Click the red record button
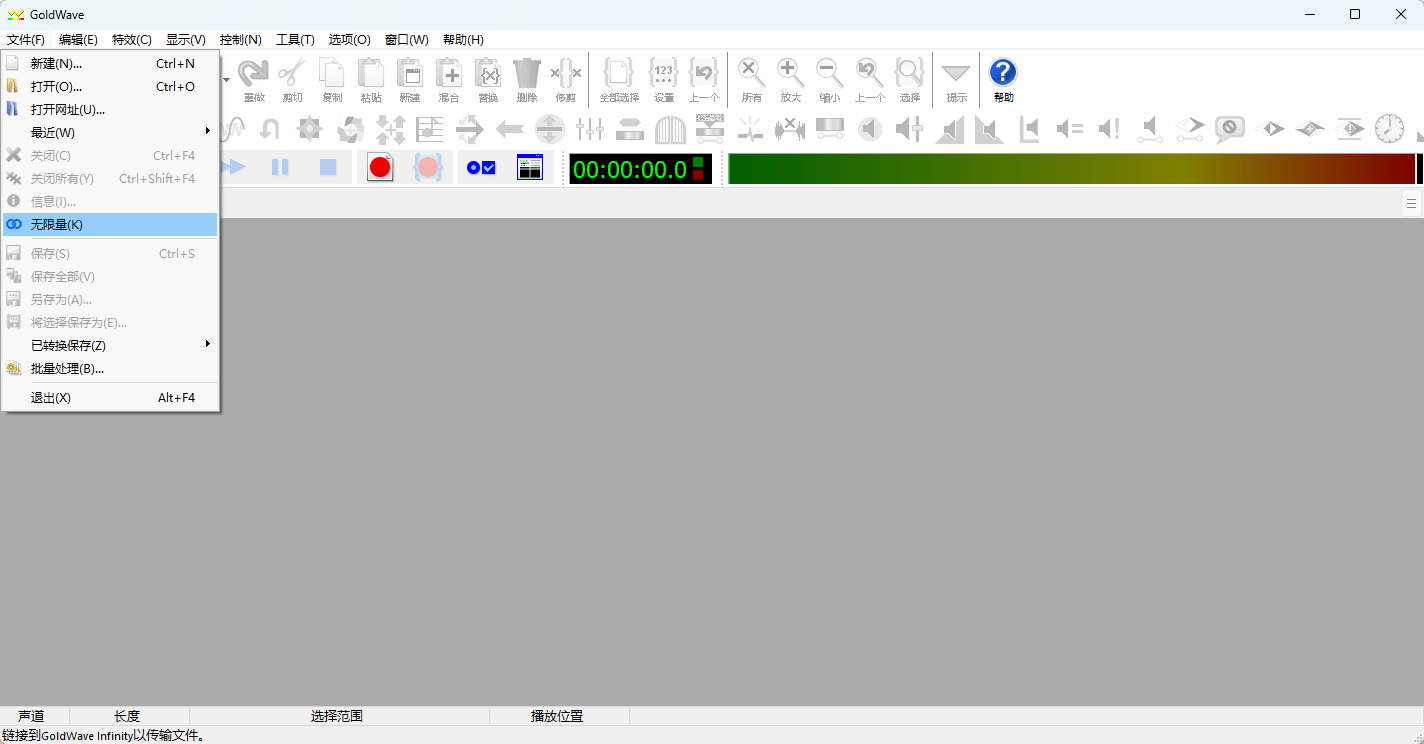 tap(380, 167)
